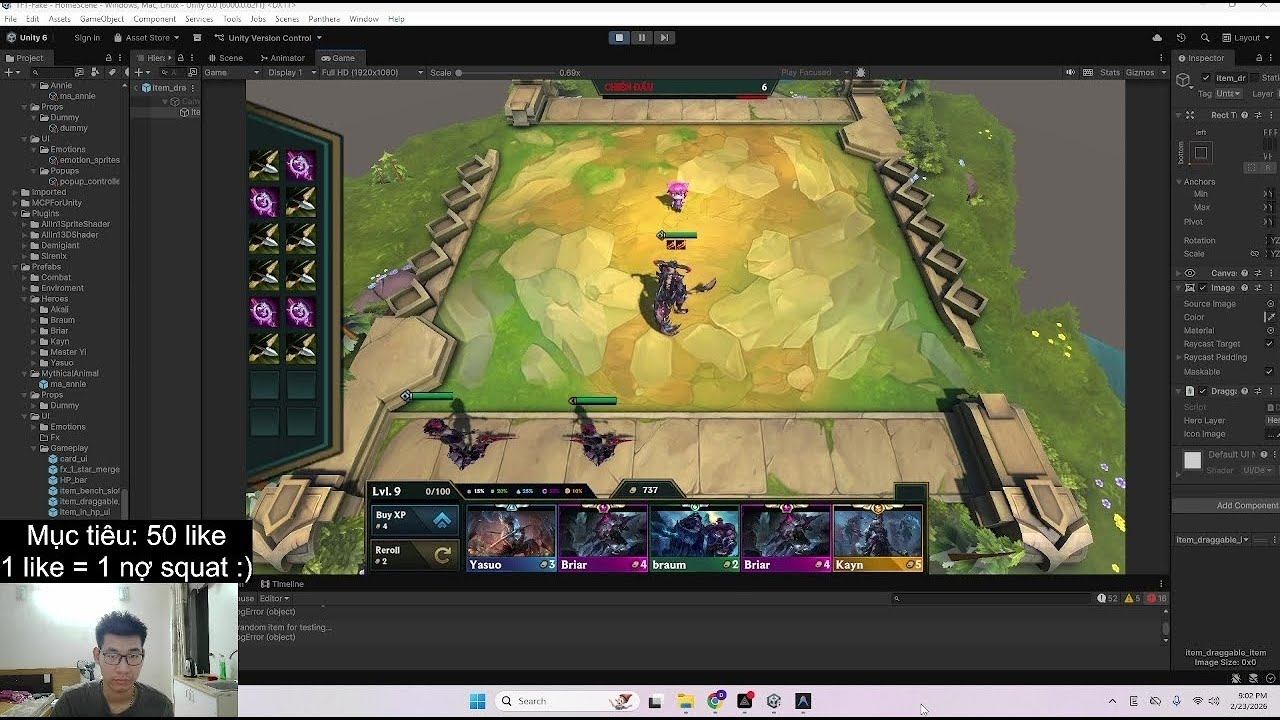Toggle the Scale constrain proportions link icon
Viewport: 1280px width, 720px height.
coord(1254,254)
